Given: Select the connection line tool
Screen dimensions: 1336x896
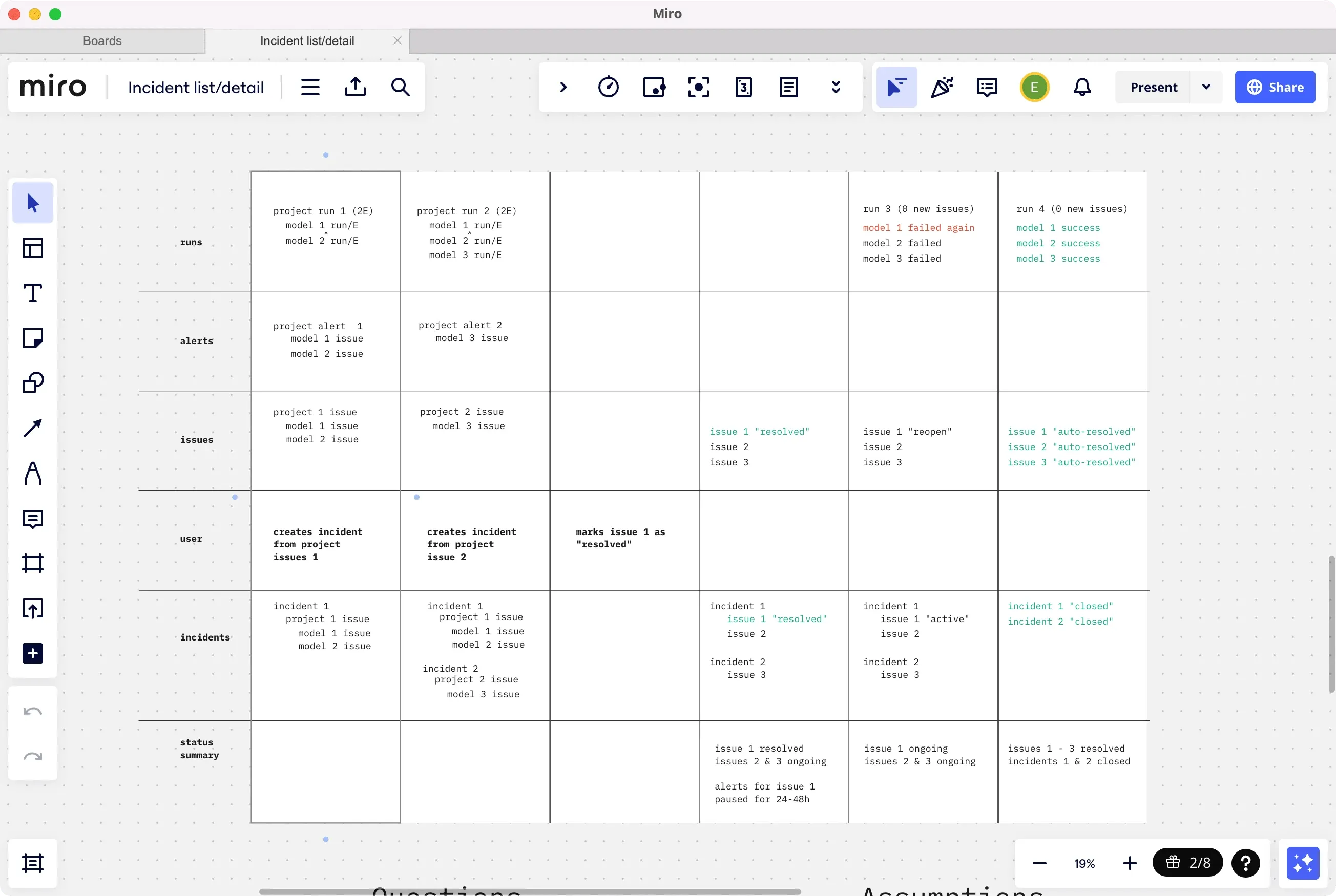Looking at the screenshot, I should point(33,428).
